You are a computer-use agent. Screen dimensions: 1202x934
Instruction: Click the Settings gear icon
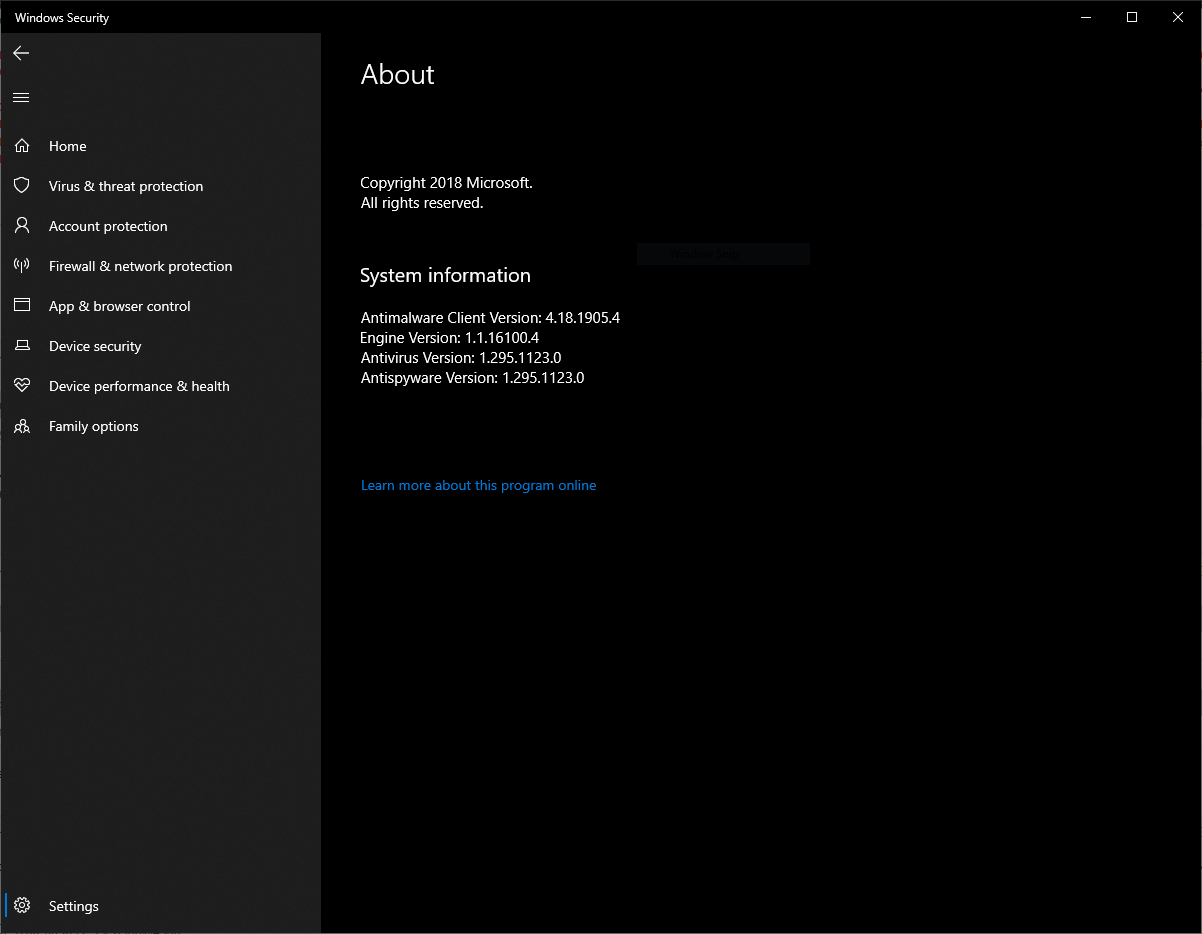22,906
